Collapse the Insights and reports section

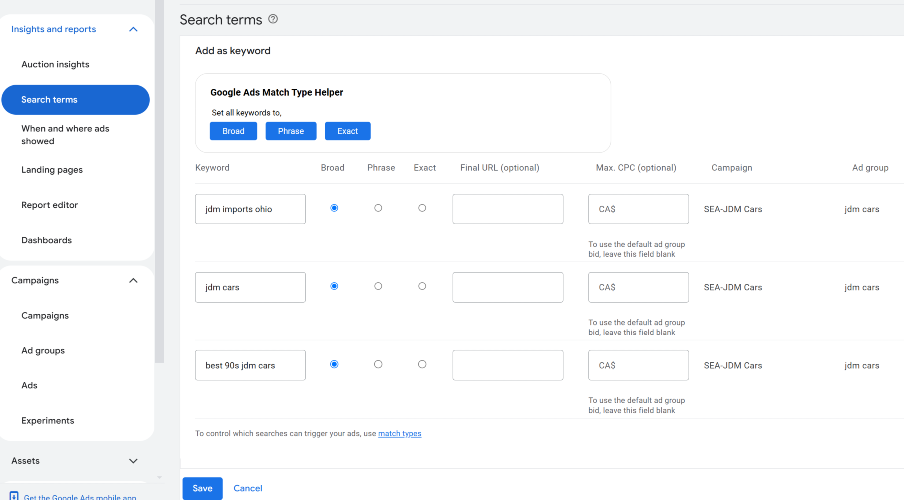(x=133, y=29)
